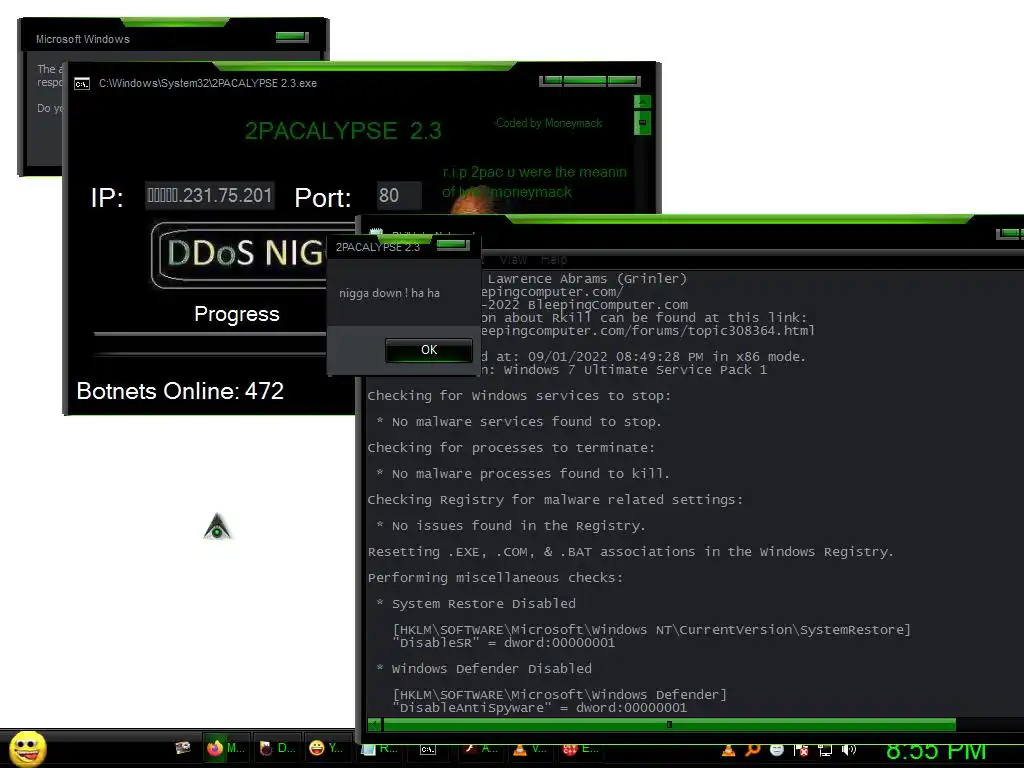Click the 'DisableSR' dword line
1024x768 pixels.
504,643
